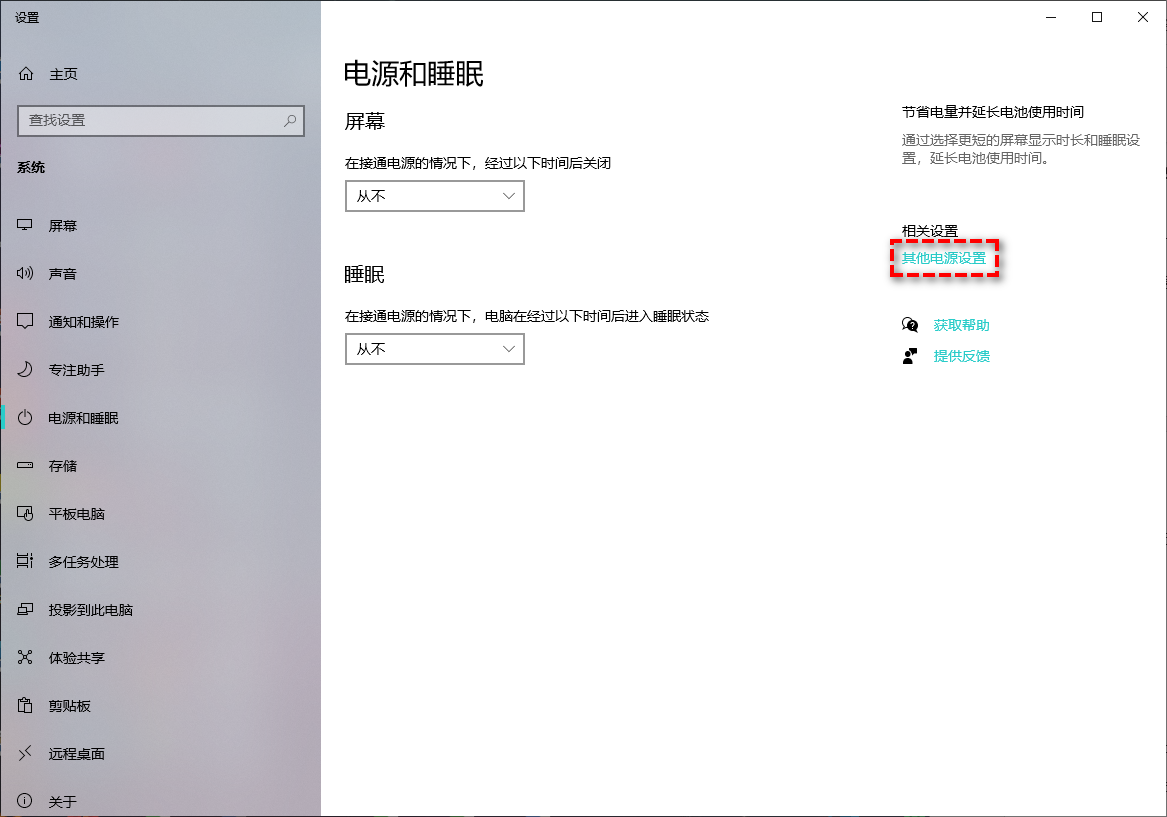Click the 提供反馈 link text
Screen dimensions: 1167x817
coord(961,356)
